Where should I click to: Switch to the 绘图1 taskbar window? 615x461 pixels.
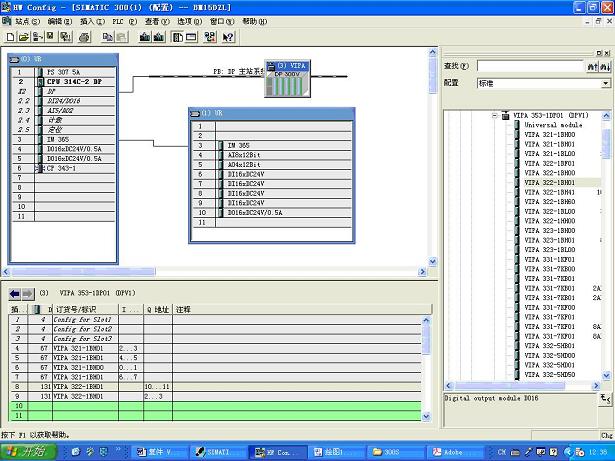[x=336, y=452]
